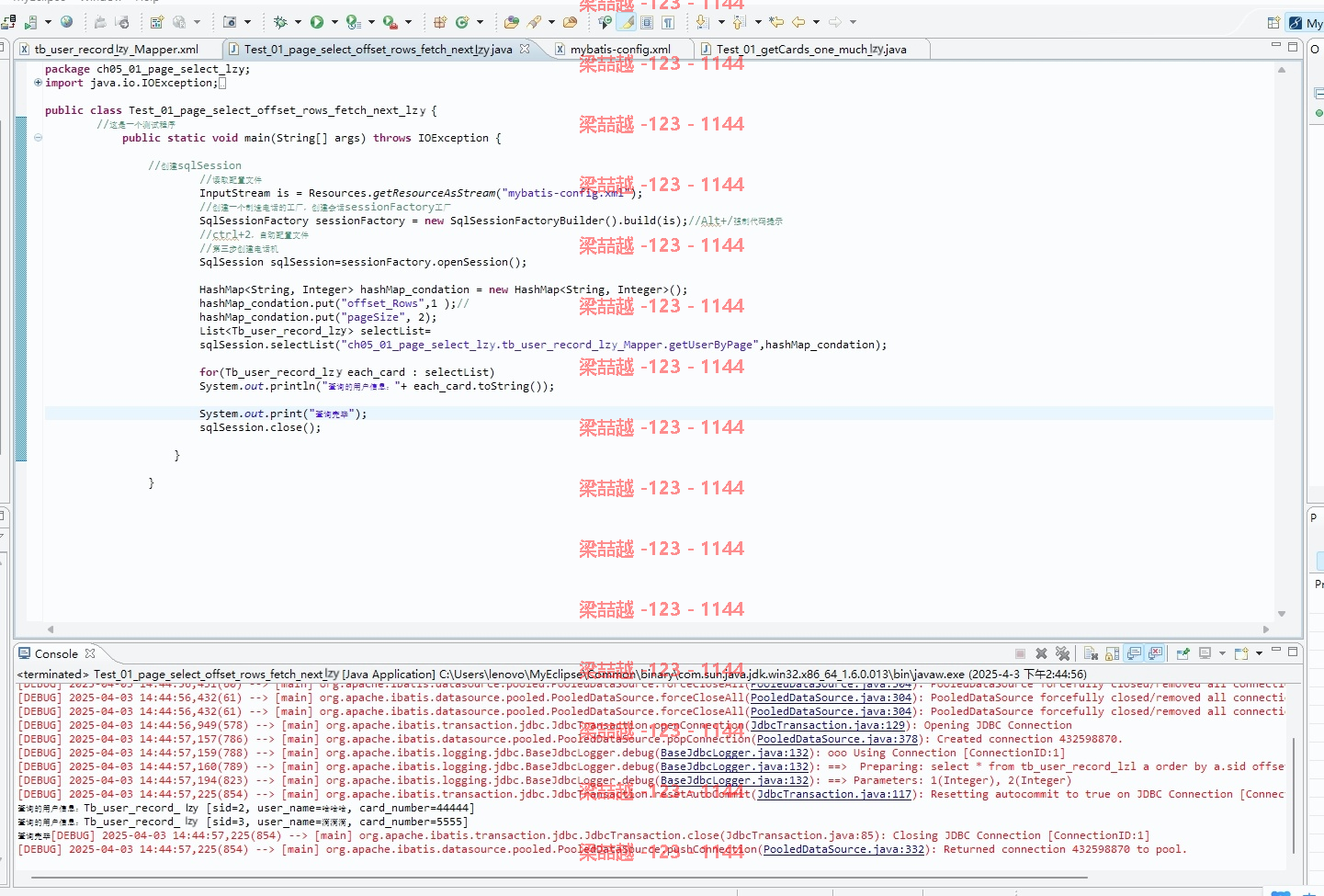
Task: Switch to Test_01_getCards_one_much_lzy.java tab
Action: tap(811, 50)
